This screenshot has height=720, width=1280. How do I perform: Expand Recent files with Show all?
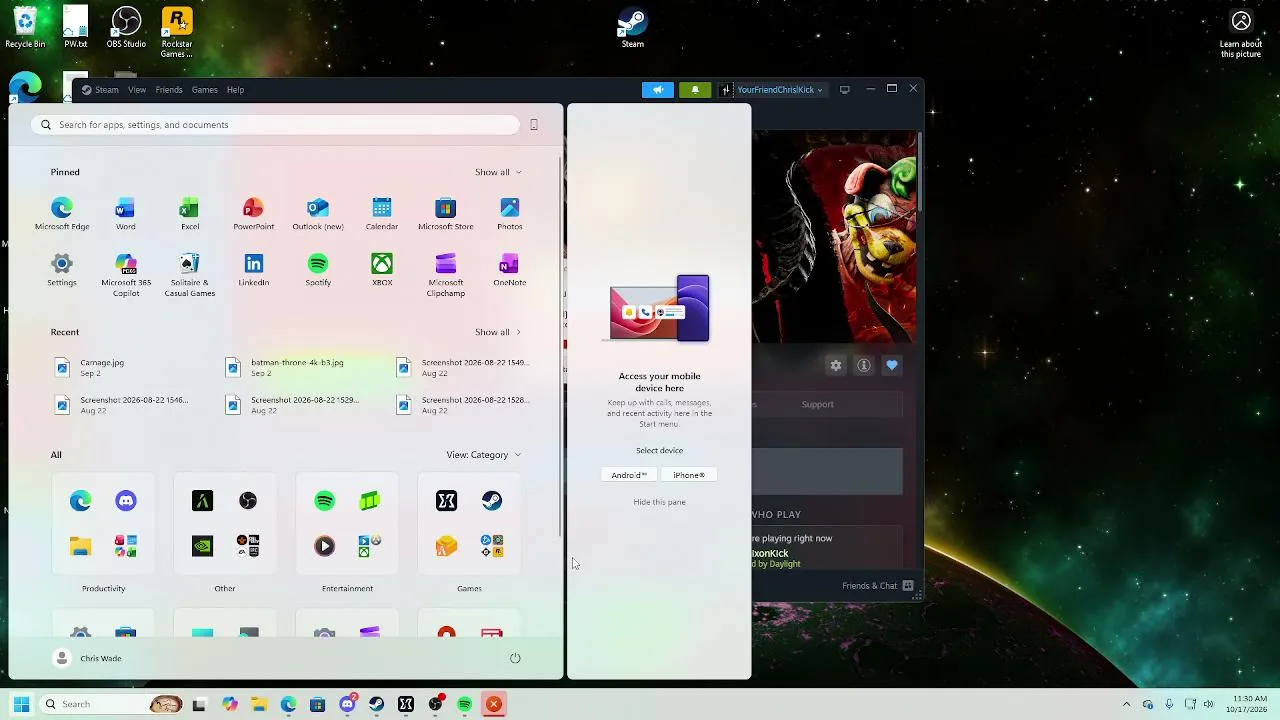click(498, 332)
